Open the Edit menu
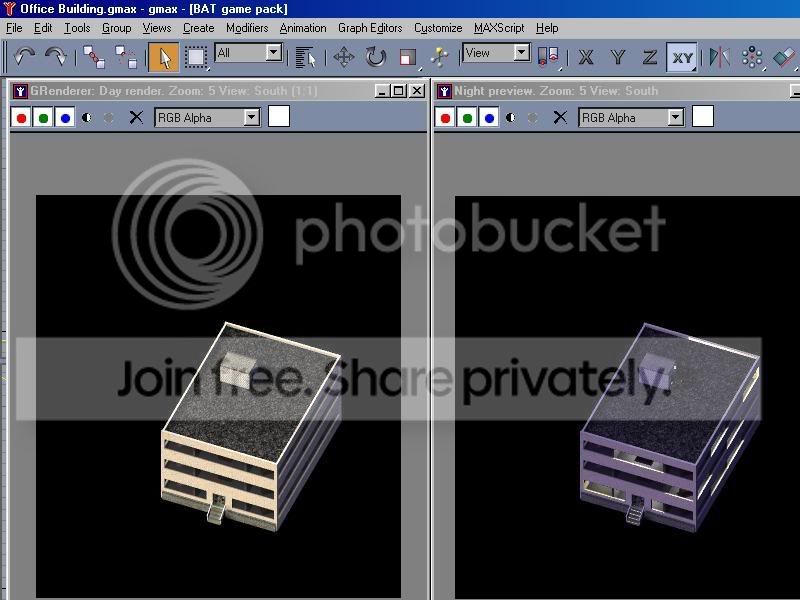Viewport: 800px width, 600px height. pyautogui.click(x=43, y=28)
